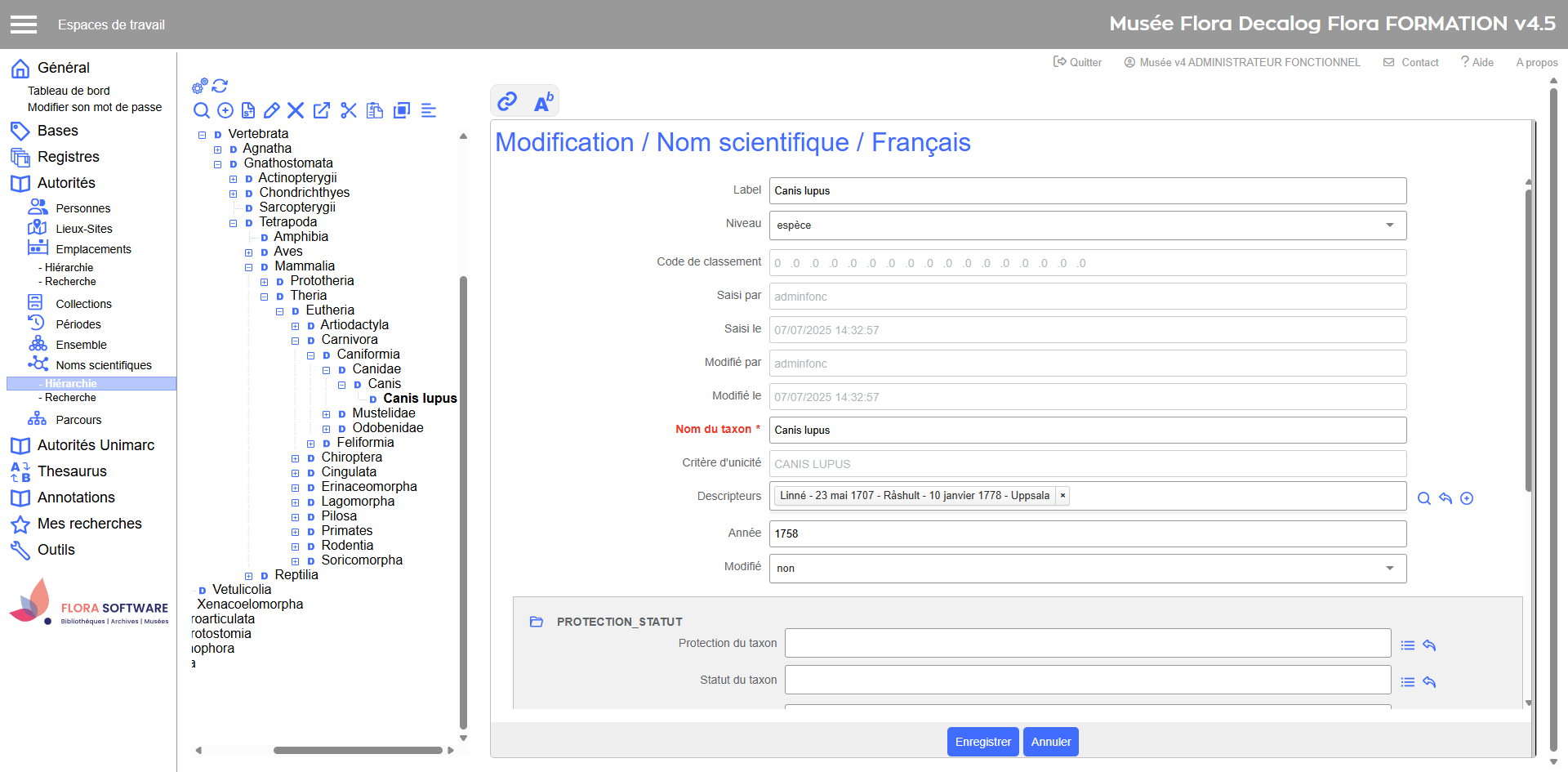Remove the Linné descriptor tag
Image resolution: width=1568 pixels, height=772 pixels.
[x=1062, y=496]
